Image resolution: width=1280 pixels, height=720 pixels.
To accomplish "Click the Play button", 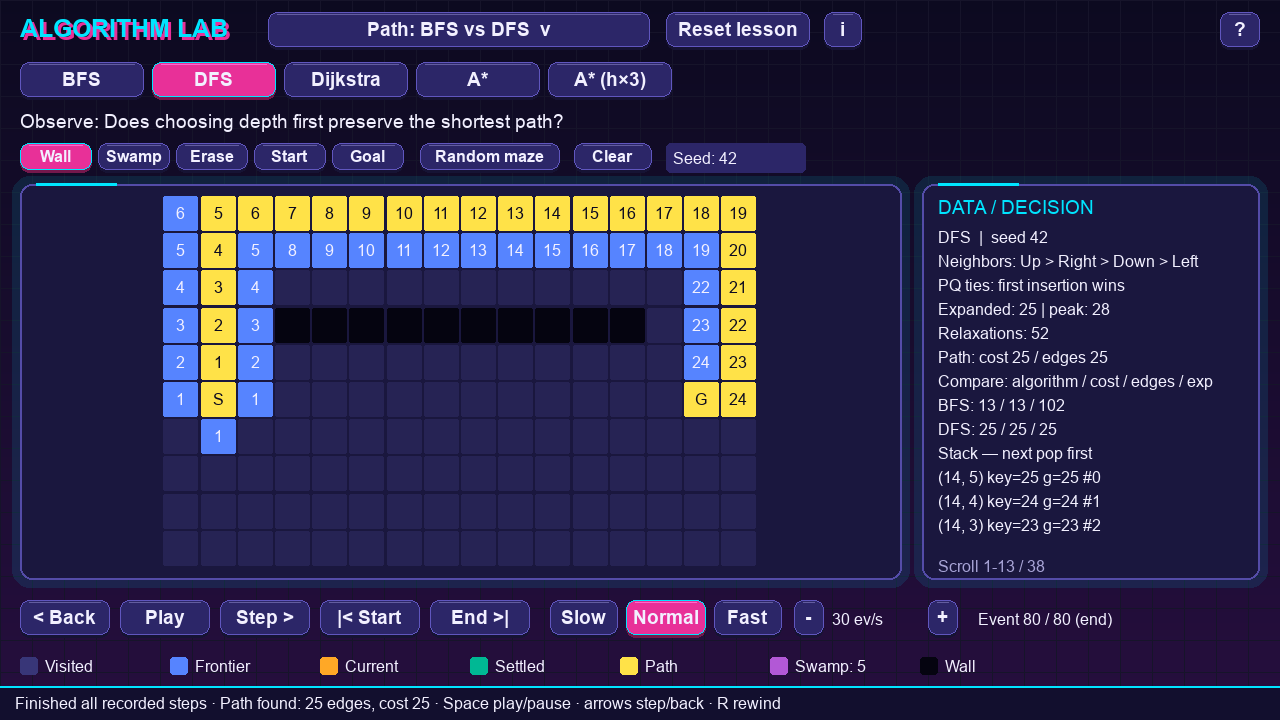I will [165, 618].
